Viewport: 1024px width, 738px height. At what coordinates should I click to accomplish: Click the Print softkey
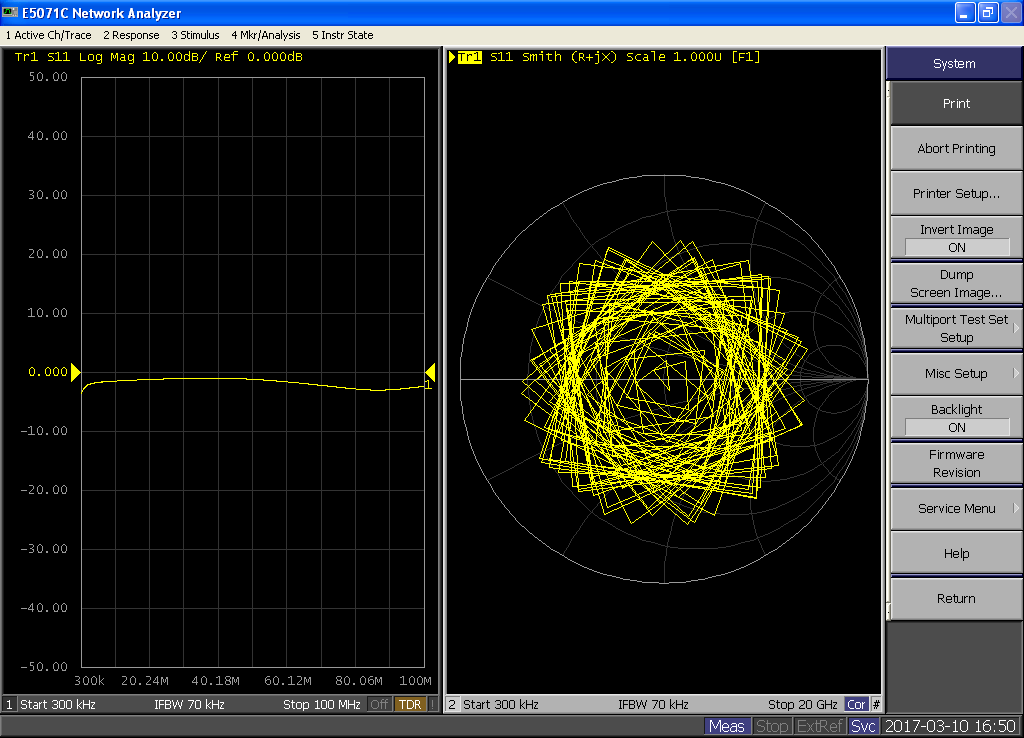coord(956,103)
